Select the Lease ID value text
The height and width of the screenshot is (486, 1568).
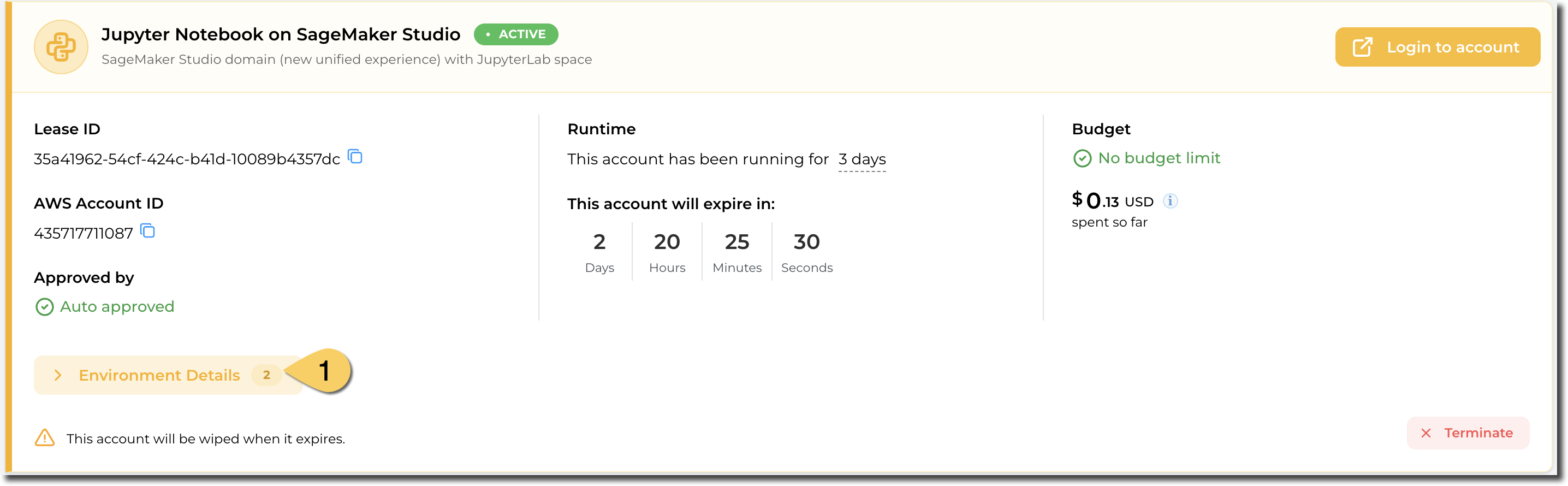click(186, 159)
